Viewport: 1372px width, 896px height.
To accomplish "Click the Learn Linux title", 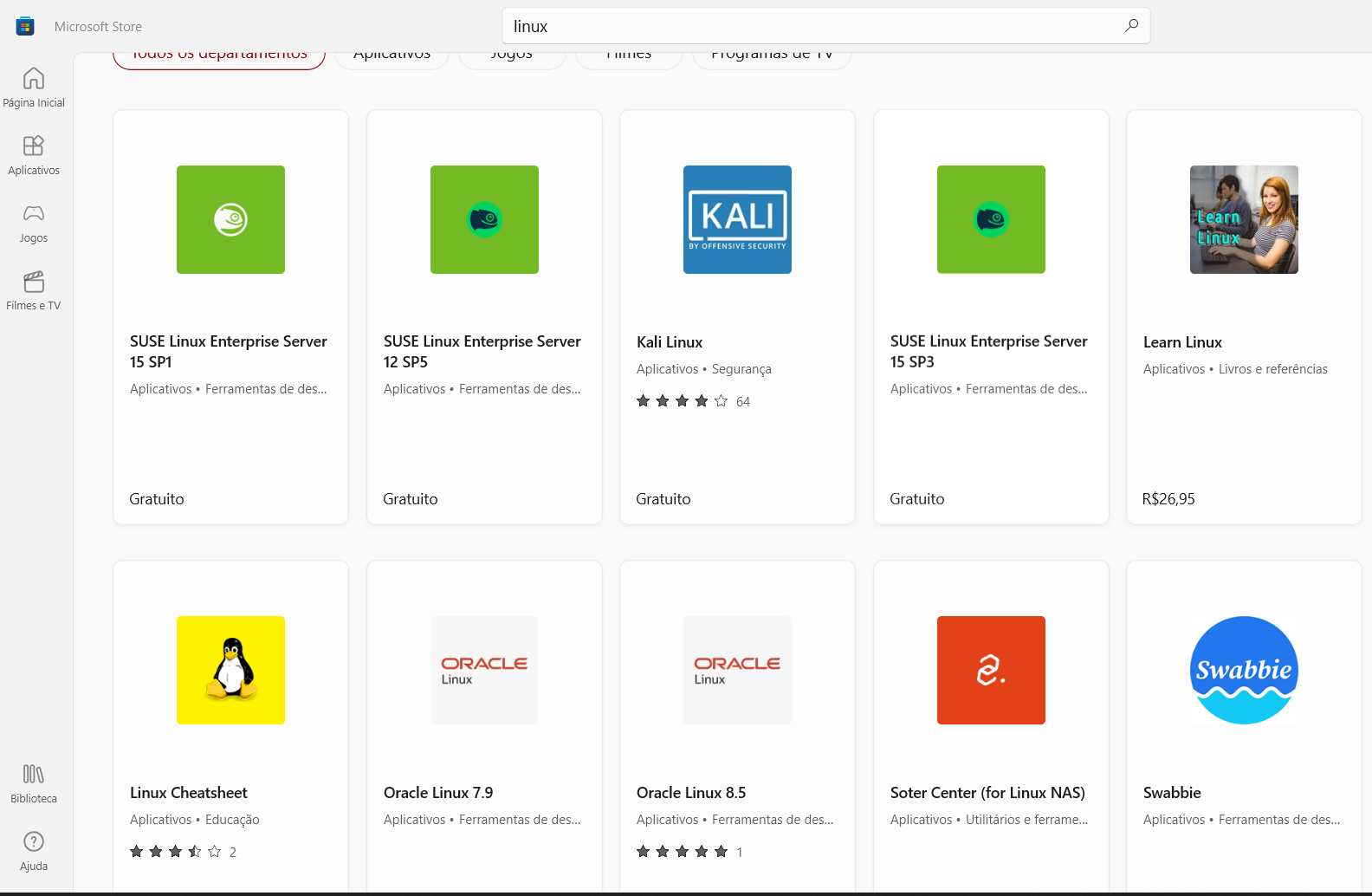I will click(1182, 342).
